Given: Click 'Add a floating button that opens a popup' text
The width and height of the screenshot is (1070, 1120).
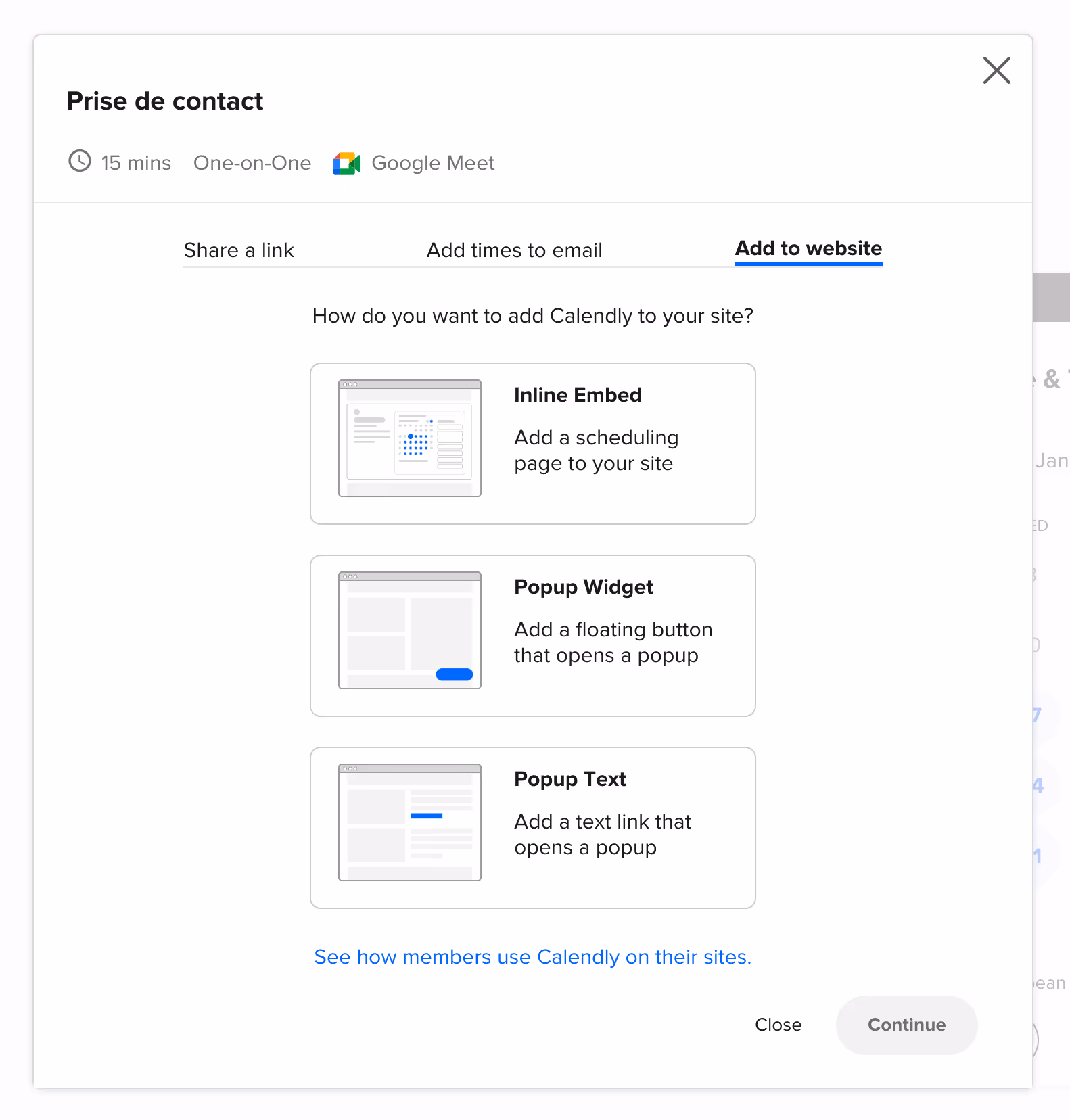Looking at the screenshot, I should point(613,643).
